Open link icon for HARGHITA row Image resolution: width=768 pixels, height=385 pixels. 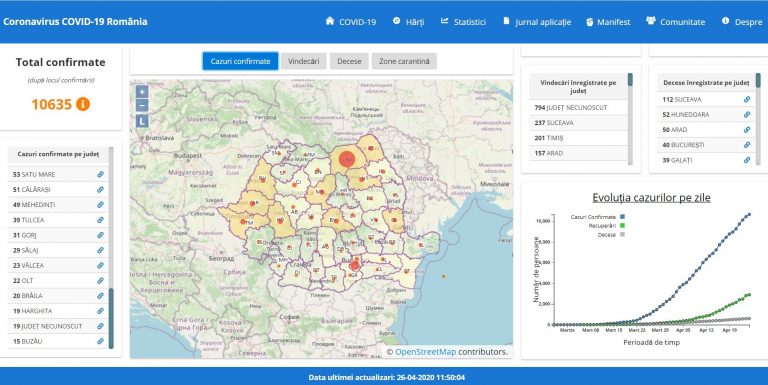(x=100, y=311)
